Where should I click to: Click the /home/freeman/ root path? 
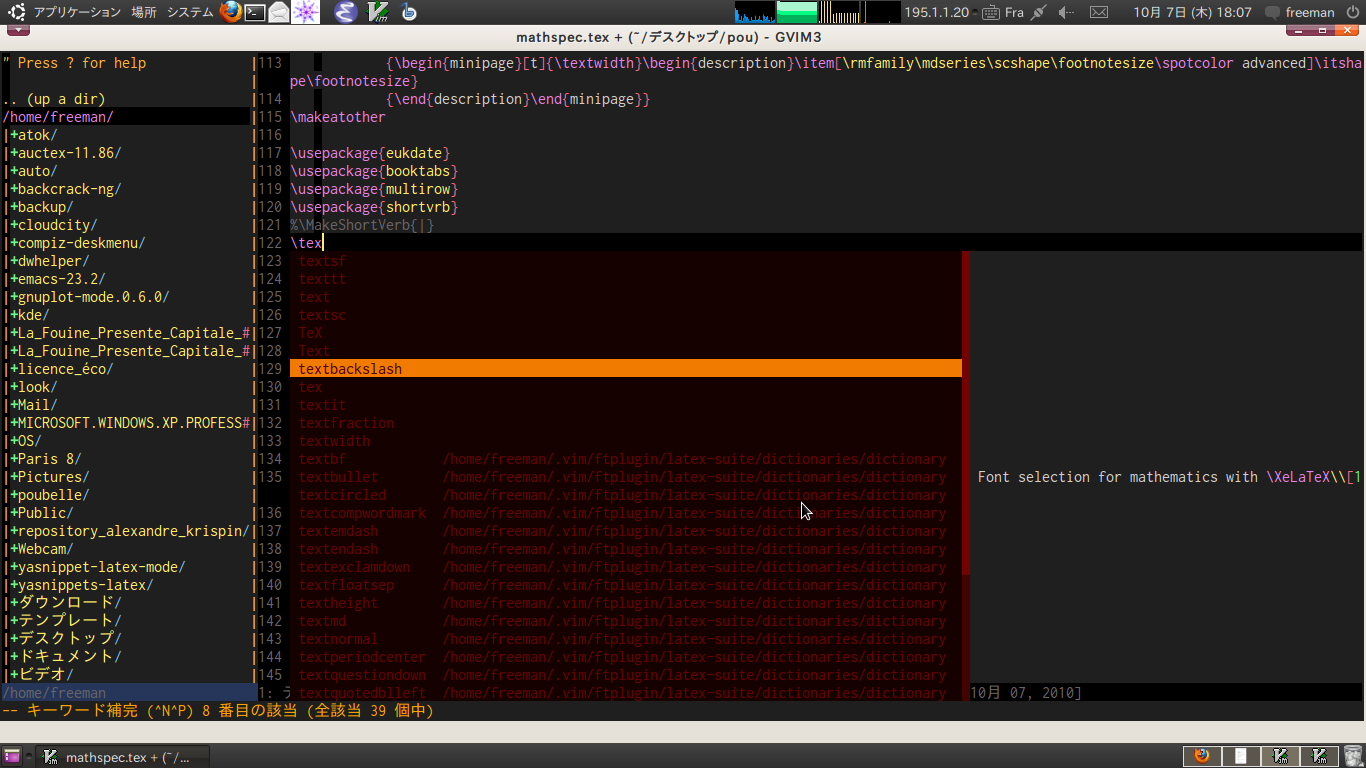pyautogui.click(x=58, y=117)
